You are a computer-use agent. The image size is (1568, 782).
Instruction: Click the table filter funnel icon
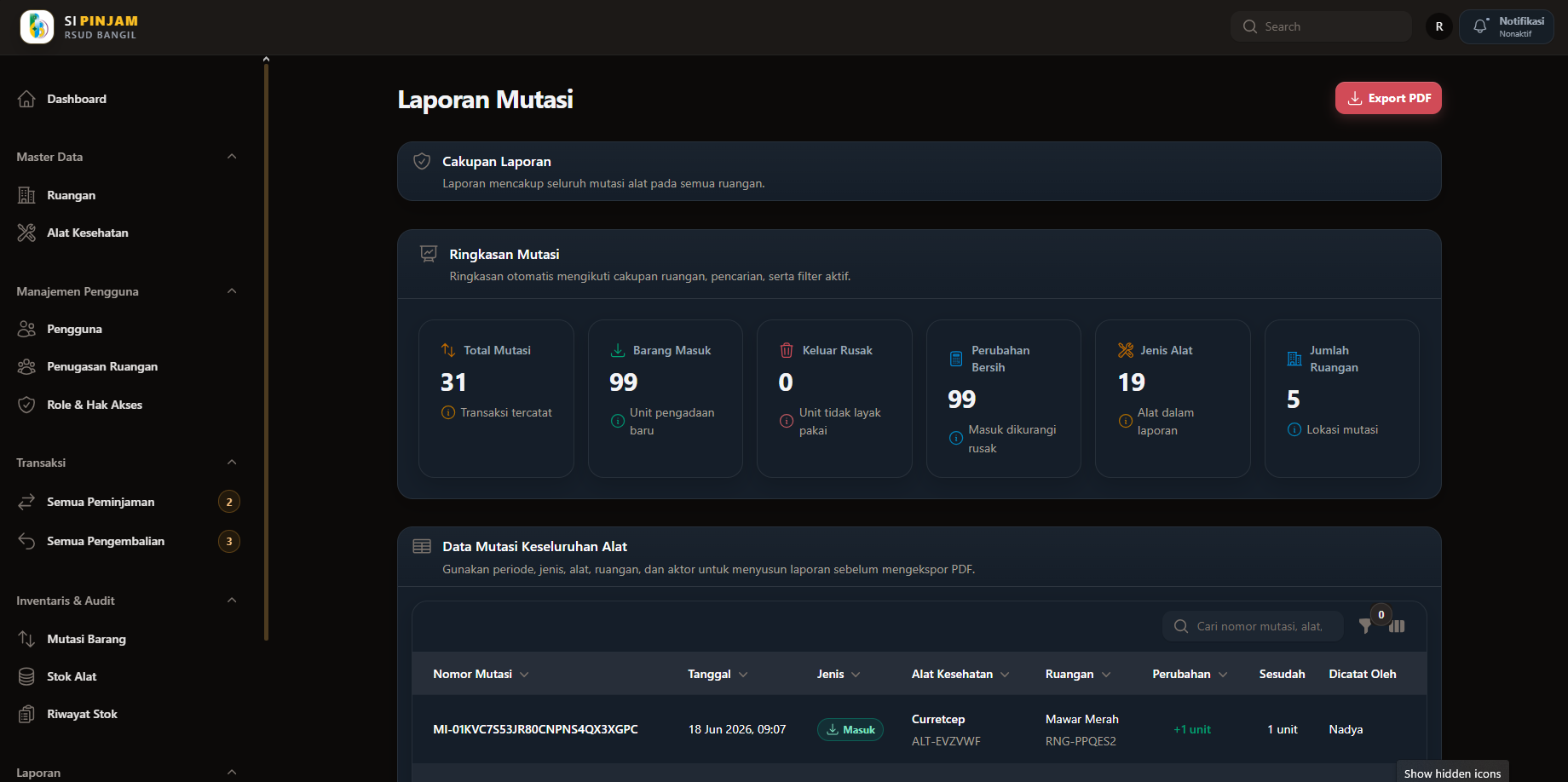1365,626
